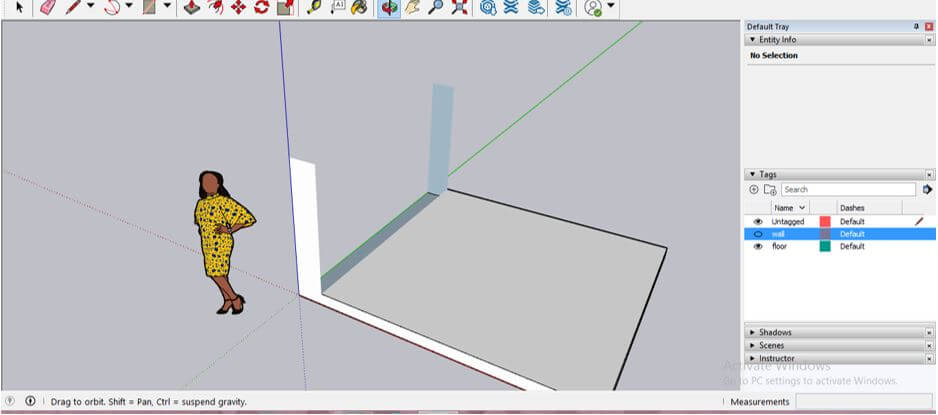
Task: Select the floor tag row
Action: click(840, 246)
